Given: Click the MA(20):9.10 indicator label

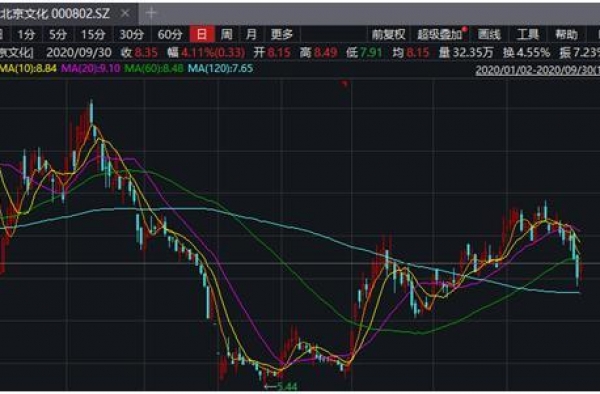Looking at the screenshot, I should tap(91, 69).
